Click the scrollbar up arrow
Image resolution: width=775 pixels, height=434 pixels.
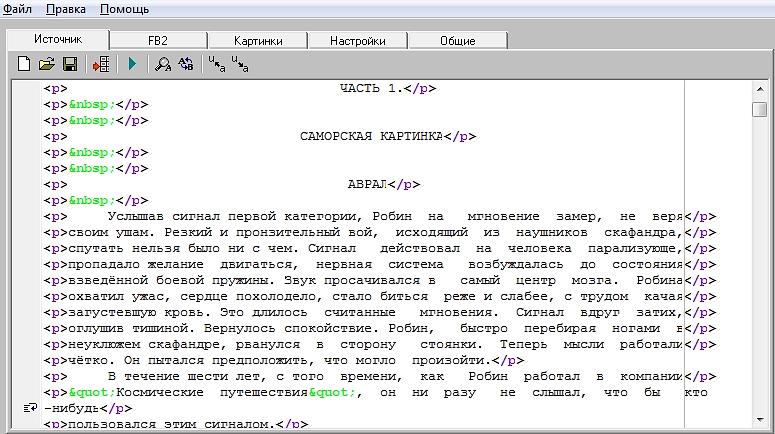click(x=760, y=89)
